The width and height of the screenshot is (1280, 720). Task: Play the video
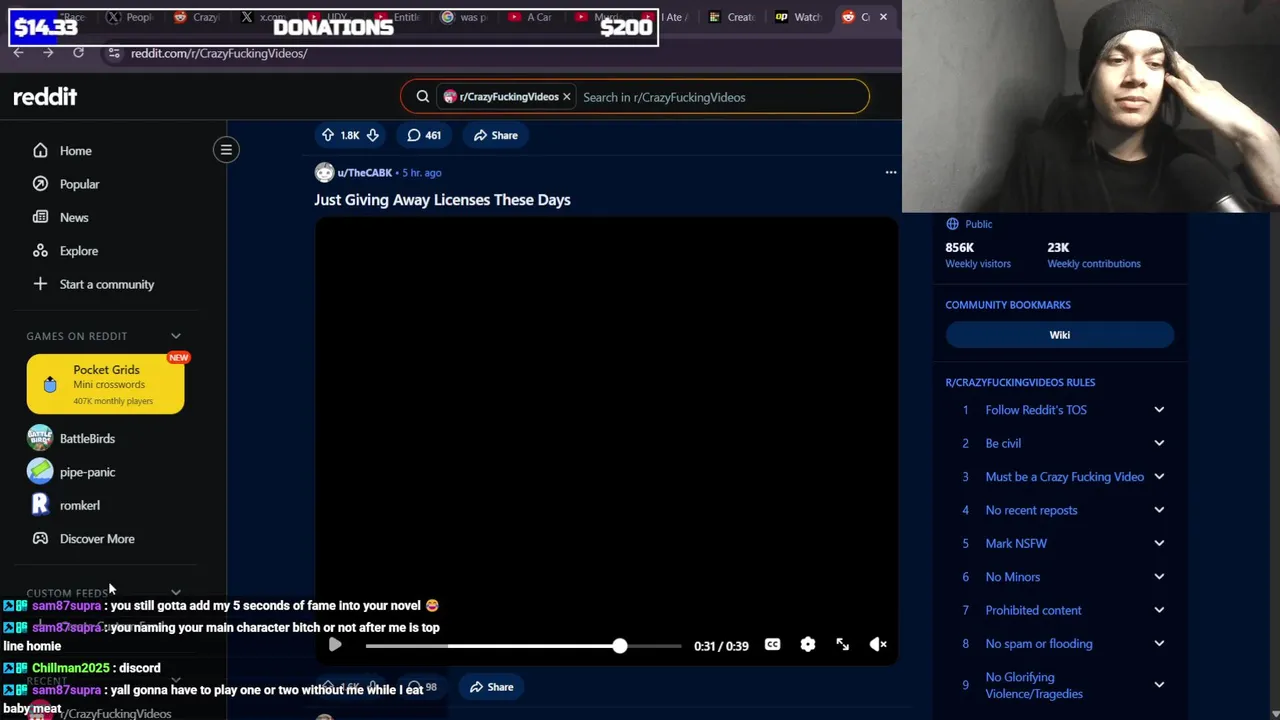(x=335, y=645)
